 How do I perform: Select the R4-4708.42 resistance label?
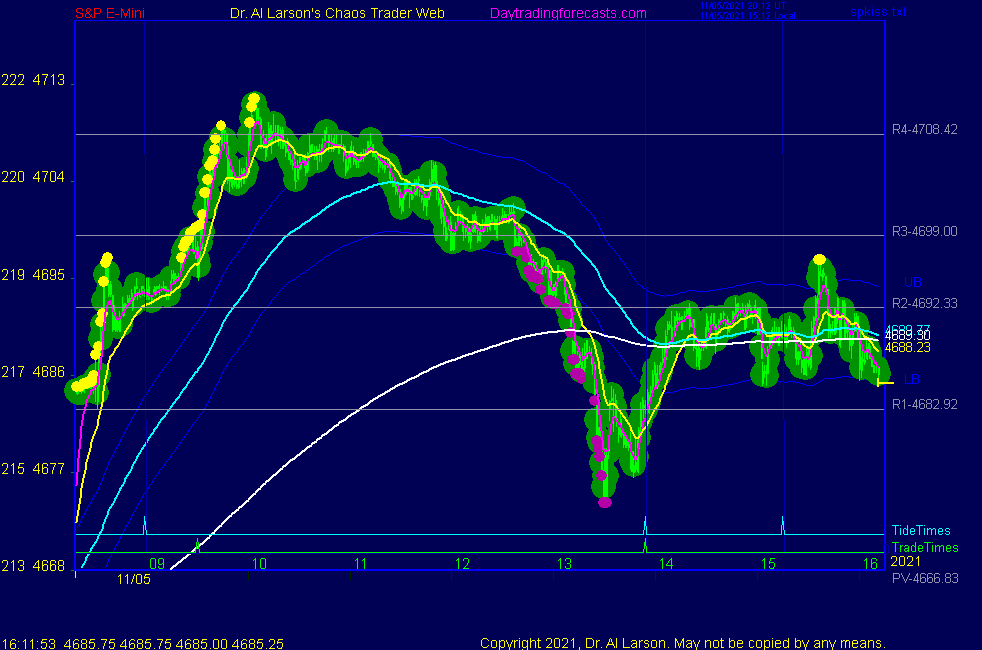click(924, 130)
